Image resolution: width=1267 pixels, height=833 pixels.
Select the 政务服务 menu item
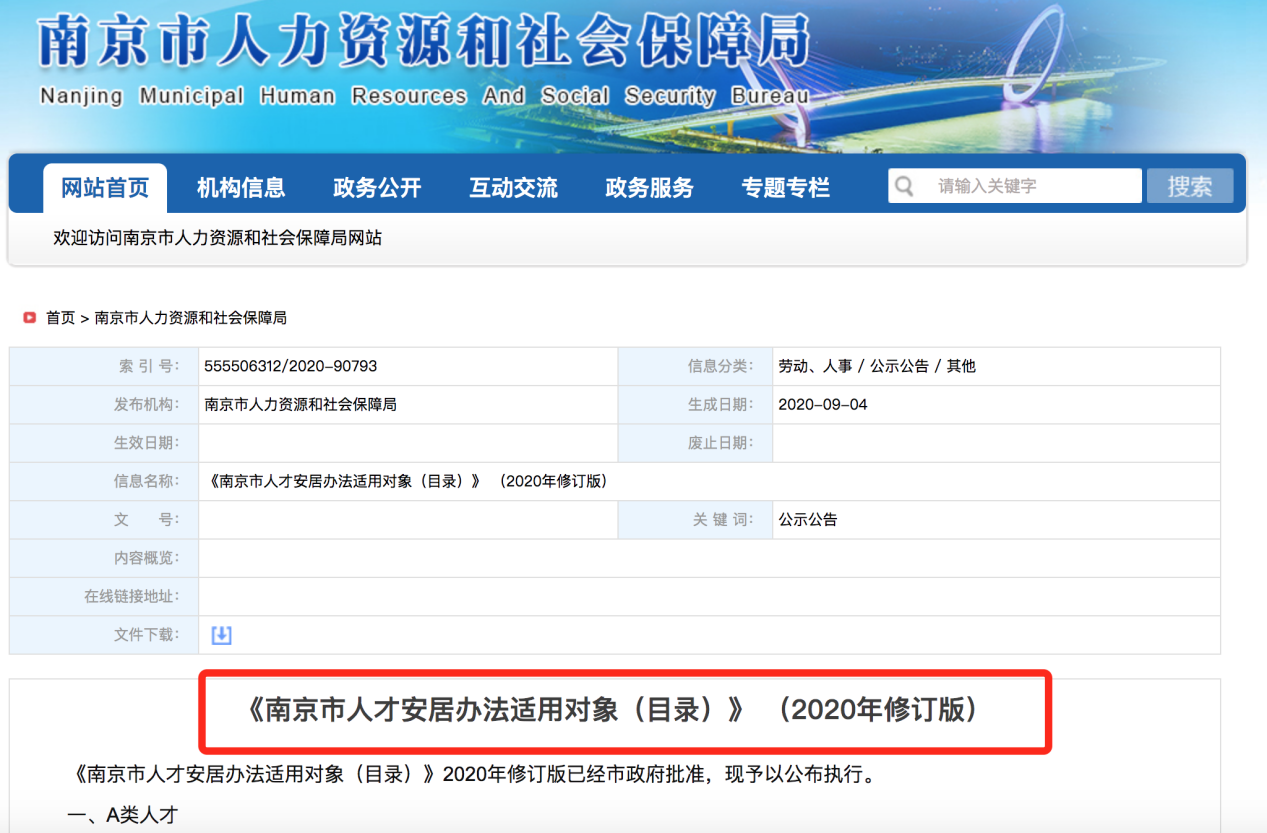pyautogui.click(x=649, y=186)
